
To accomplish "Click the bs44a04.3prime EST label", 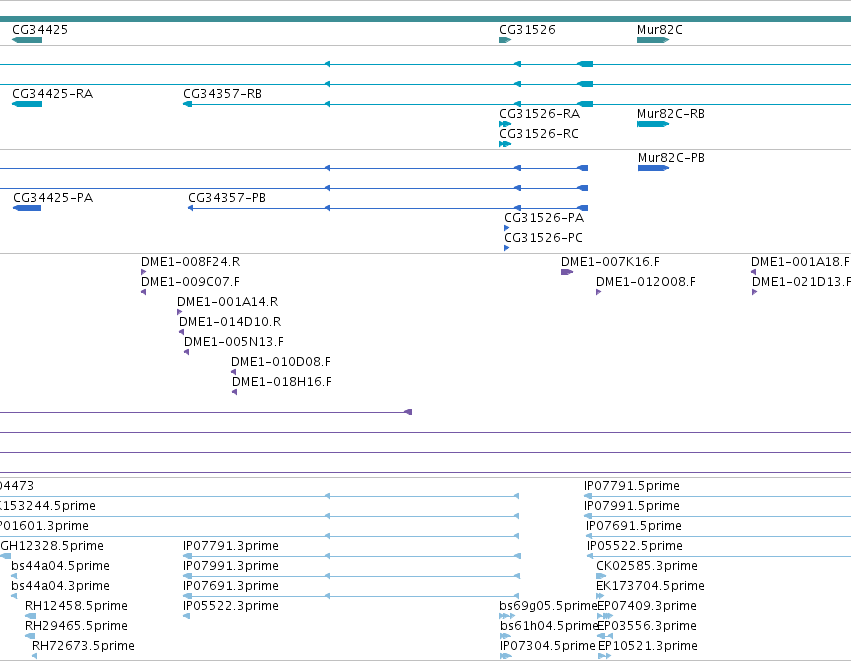I will click(60, 587).
